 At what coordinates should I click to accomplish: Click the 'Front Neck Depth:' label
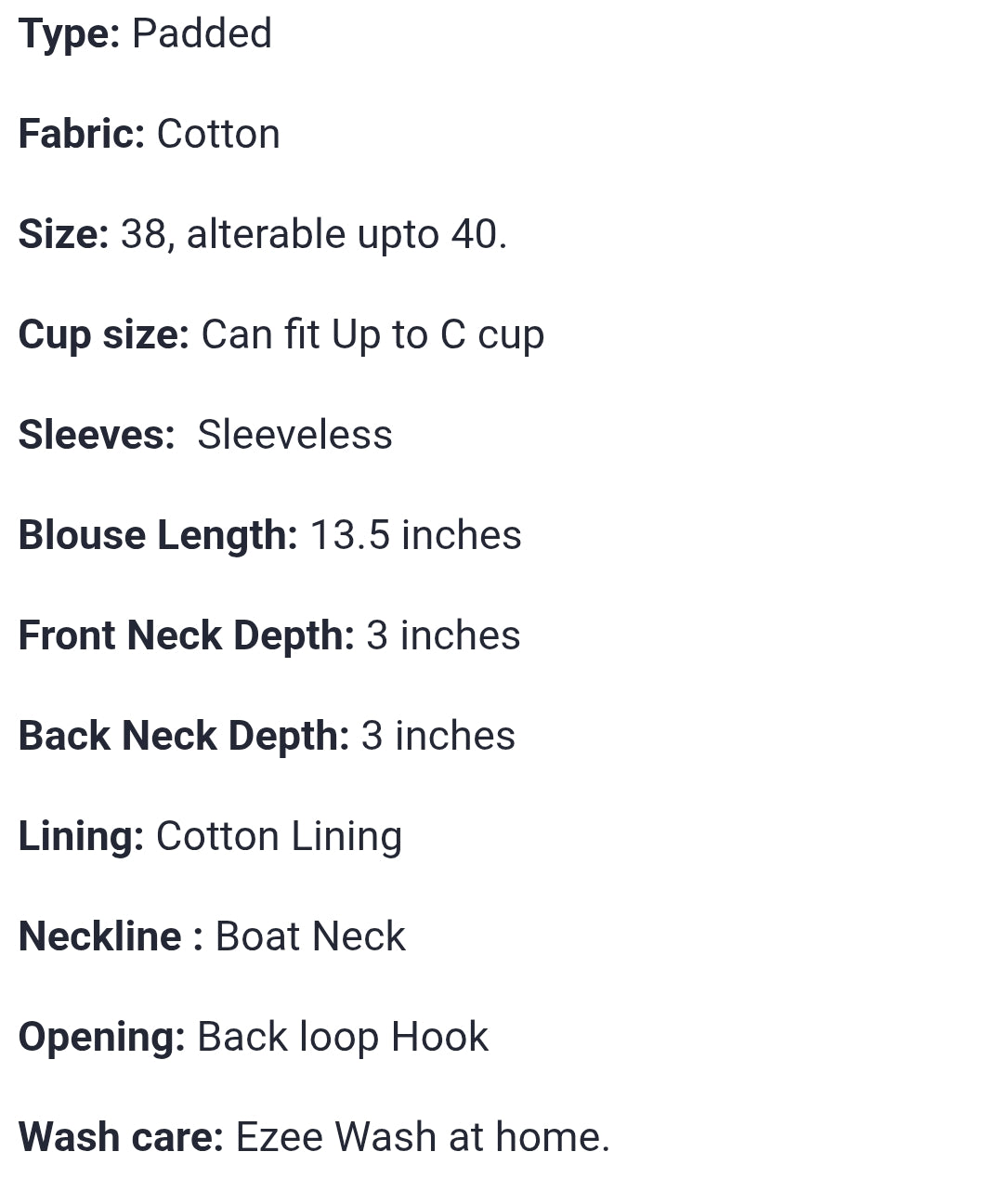[x=186, y=635]
